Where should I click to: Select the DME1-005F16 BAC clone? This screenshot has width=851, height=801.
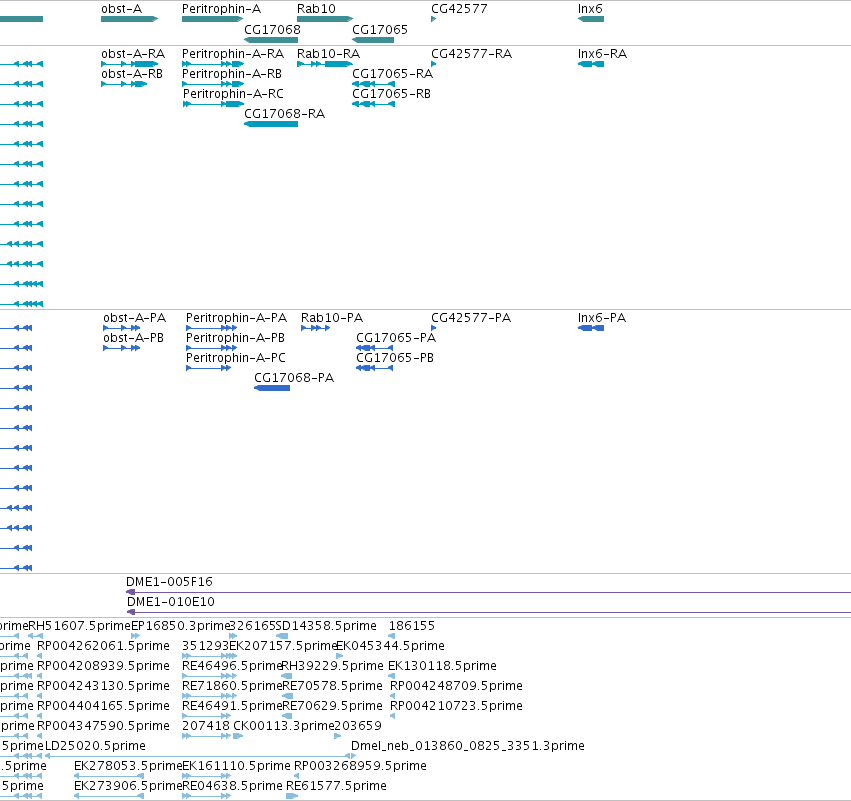coord(488,592)
